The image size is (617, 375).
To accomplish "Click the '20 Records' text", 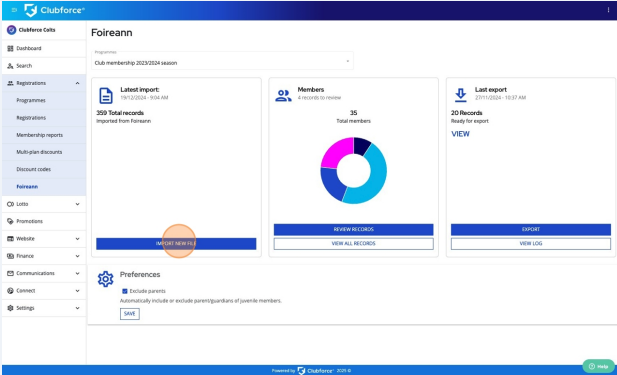I will (467, 113).
